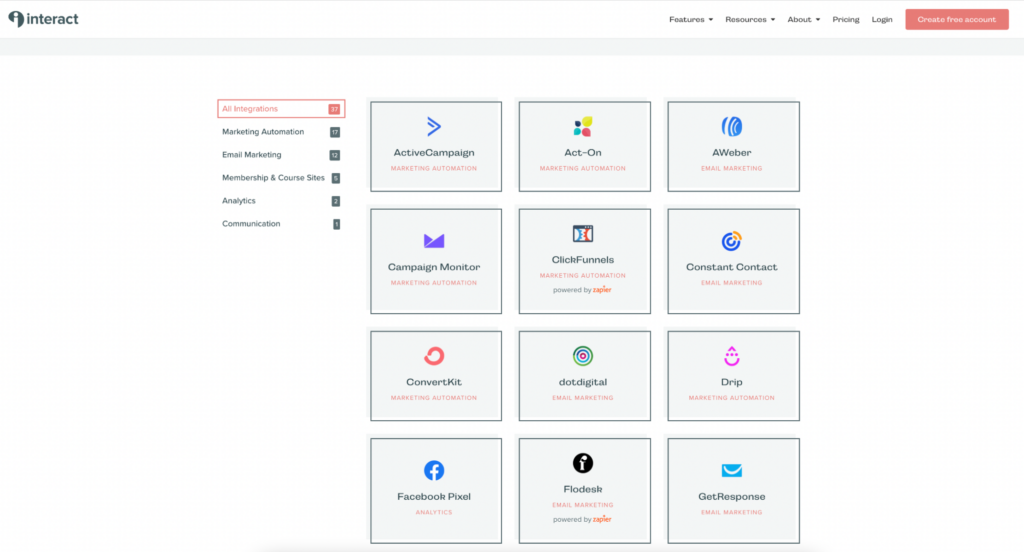The height and width of the screenshot is (552, 1024).
Task: Click the Analytics count badge
Action: [336, 201]
